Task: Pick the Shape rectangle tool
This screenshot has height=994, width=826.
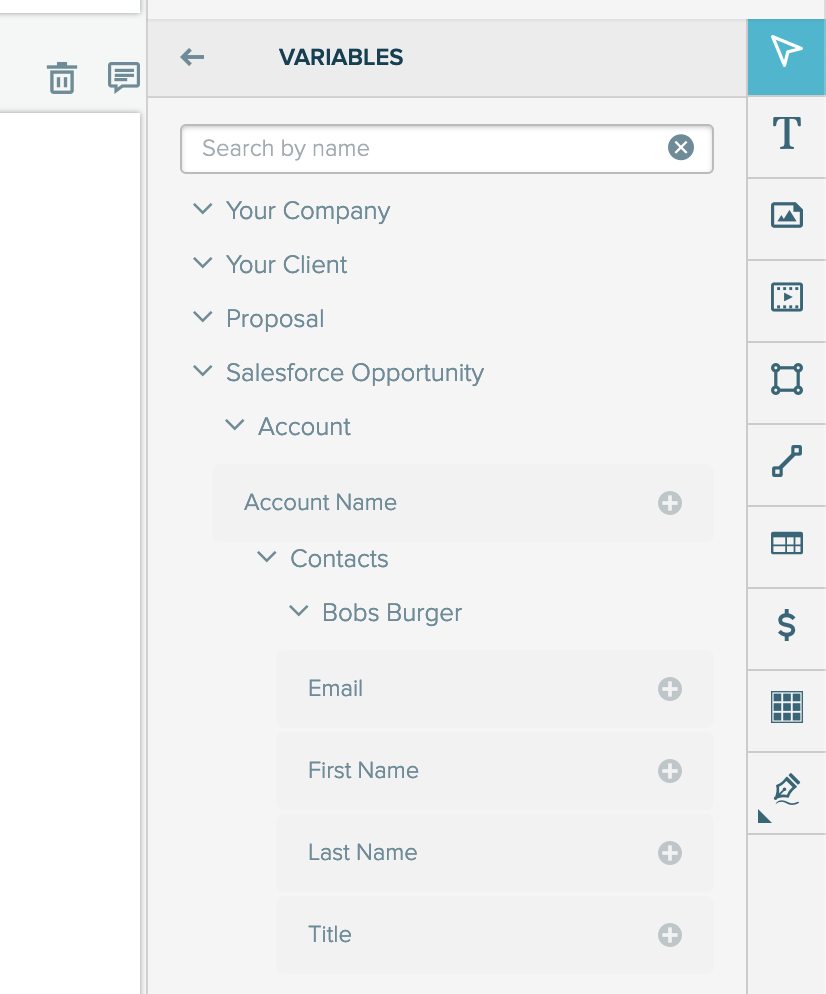Action: coord(787,379)
